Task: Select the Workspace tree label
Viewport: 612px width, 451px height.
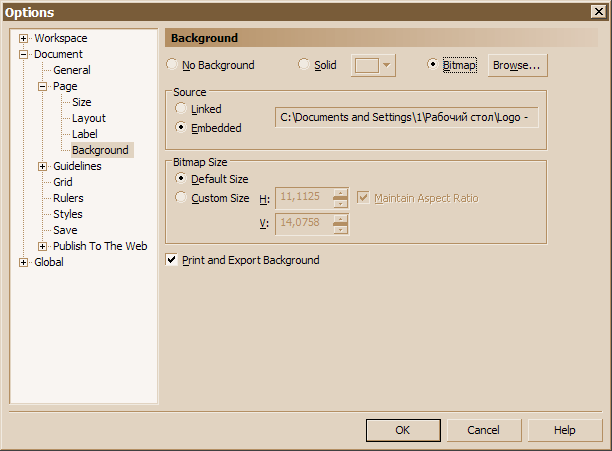Action: (x=60, y=38)
